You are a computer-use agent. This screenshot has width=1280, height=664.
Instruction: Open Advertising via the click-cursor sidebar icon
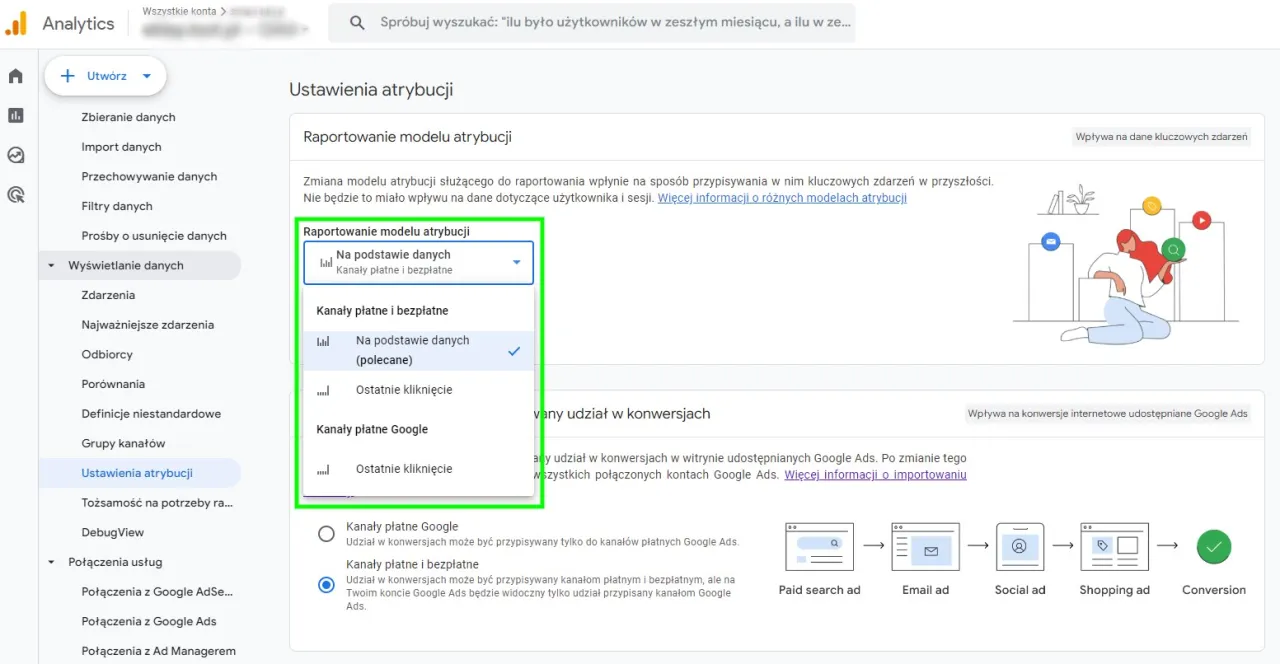[15, 194]
